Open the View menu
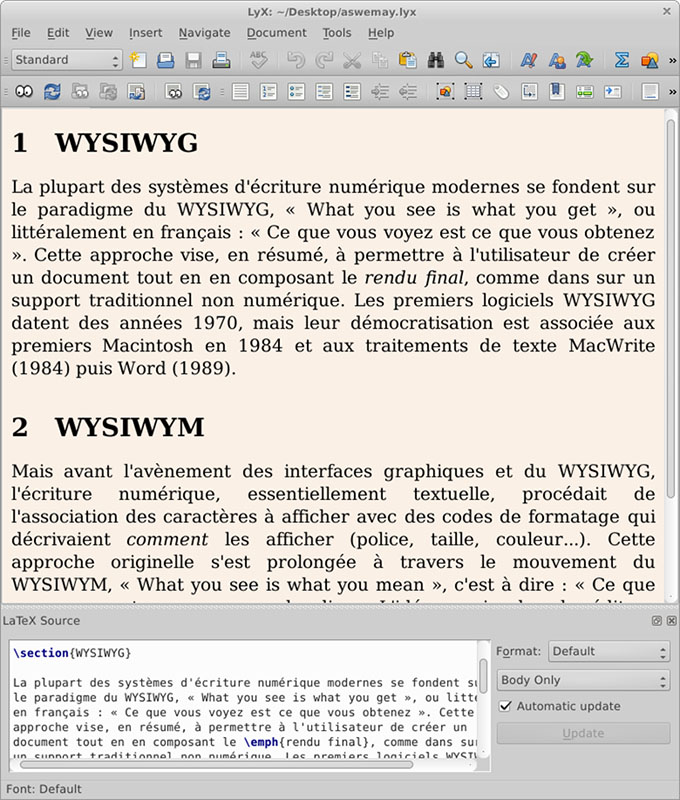Viewport: 680px width, 800px height. [x=99, y=33]
